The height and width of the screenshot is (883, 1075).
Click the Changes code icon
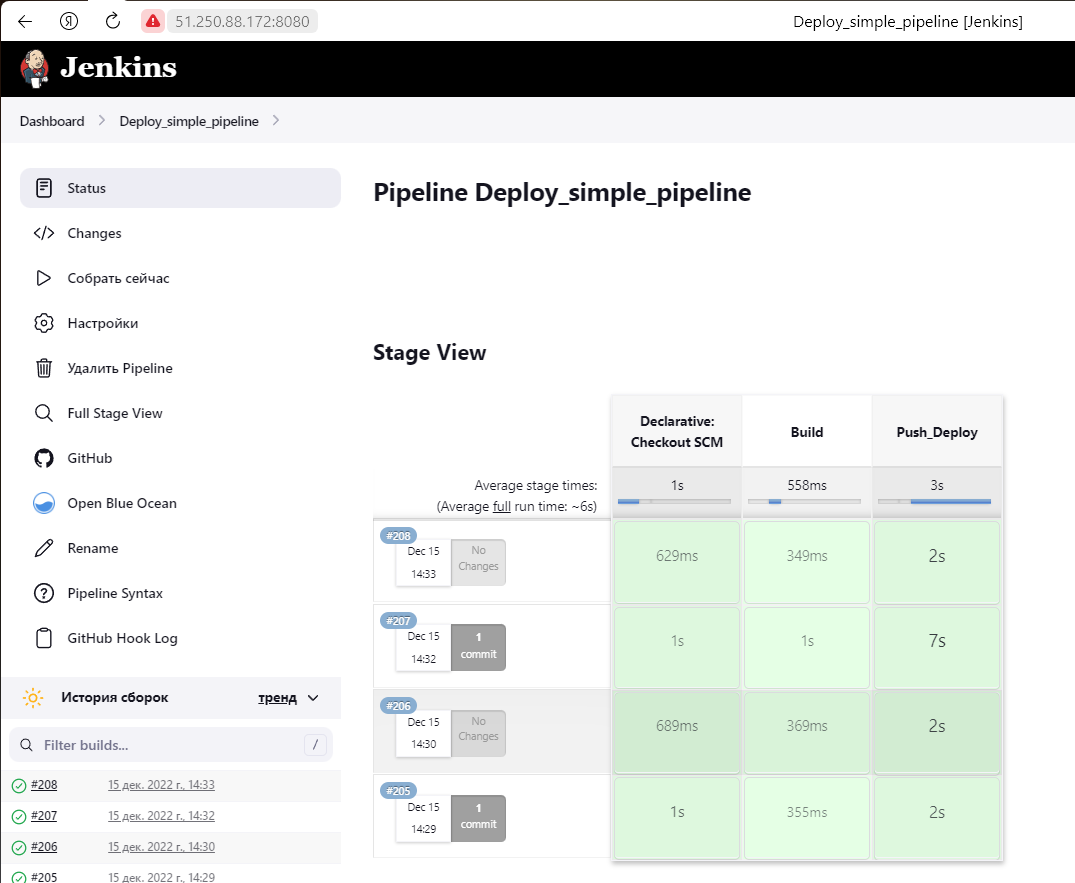point(44,233)
